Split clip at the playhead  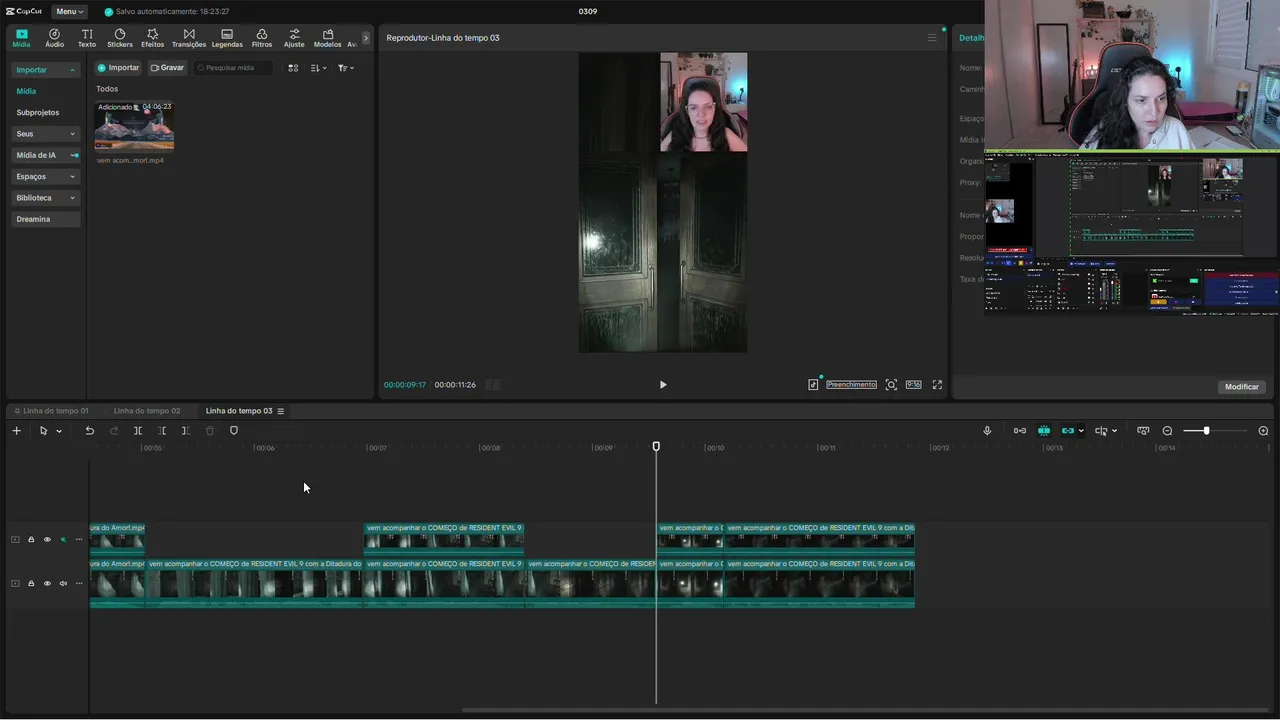coord(138,431)
